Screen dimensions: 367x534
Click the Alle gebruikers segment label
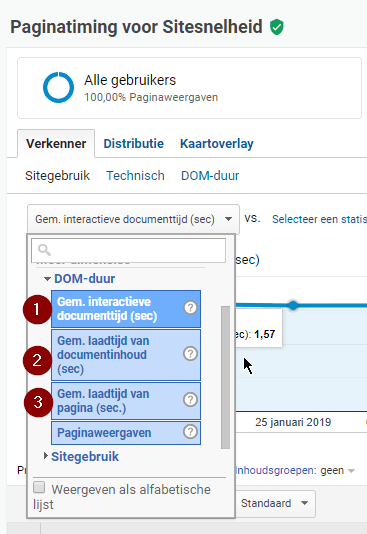pyautogui.click(x=130, y=80)
